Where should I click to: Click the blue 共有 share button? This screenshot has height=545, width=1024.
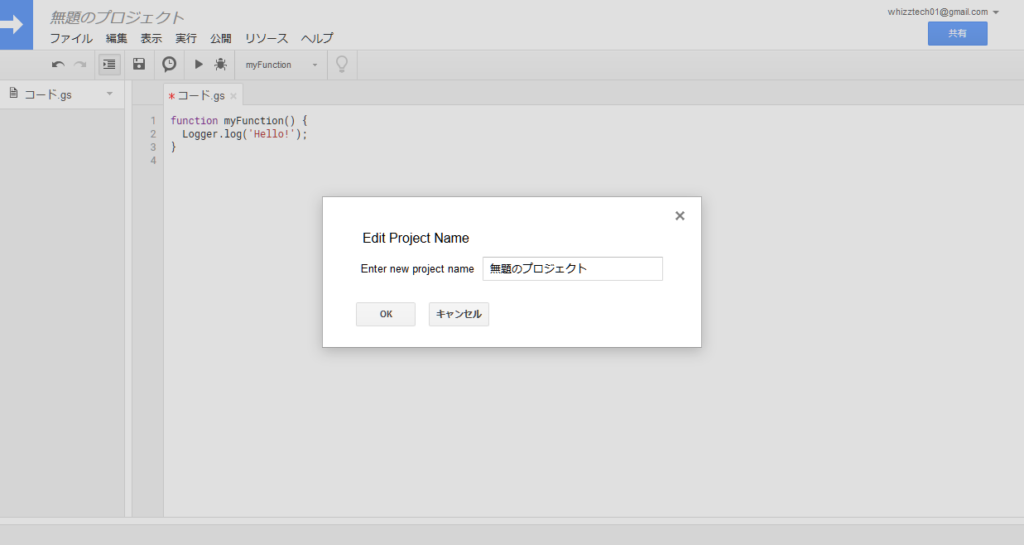click(957, 33)
